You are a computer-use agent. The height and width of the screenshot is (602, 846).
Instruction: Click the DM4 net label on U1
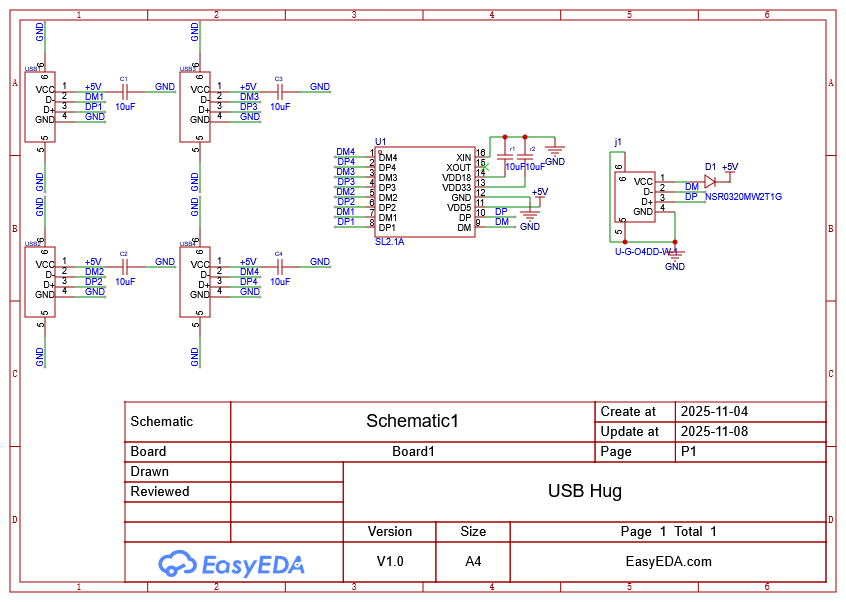pos(348,150)
